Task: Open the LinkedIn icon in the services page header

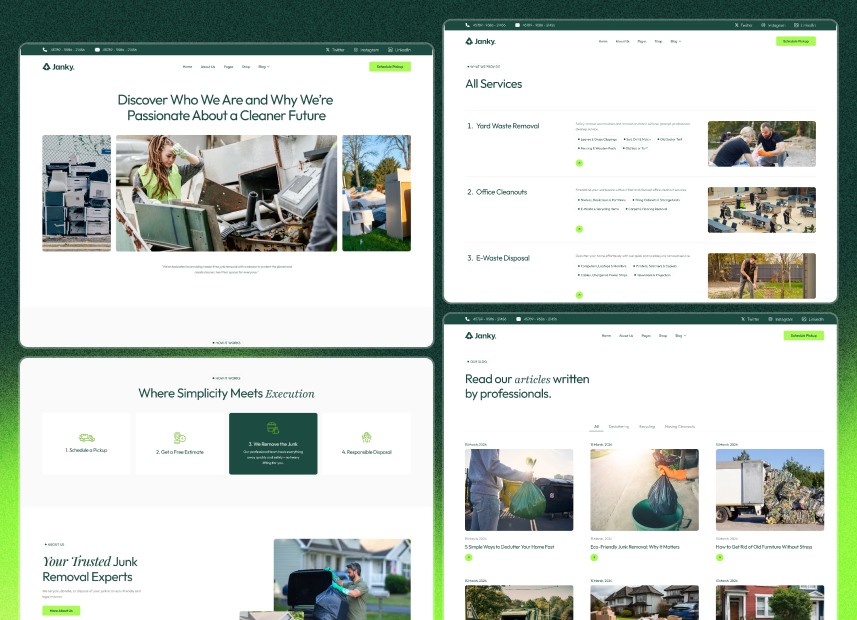Action: (797, 23)
